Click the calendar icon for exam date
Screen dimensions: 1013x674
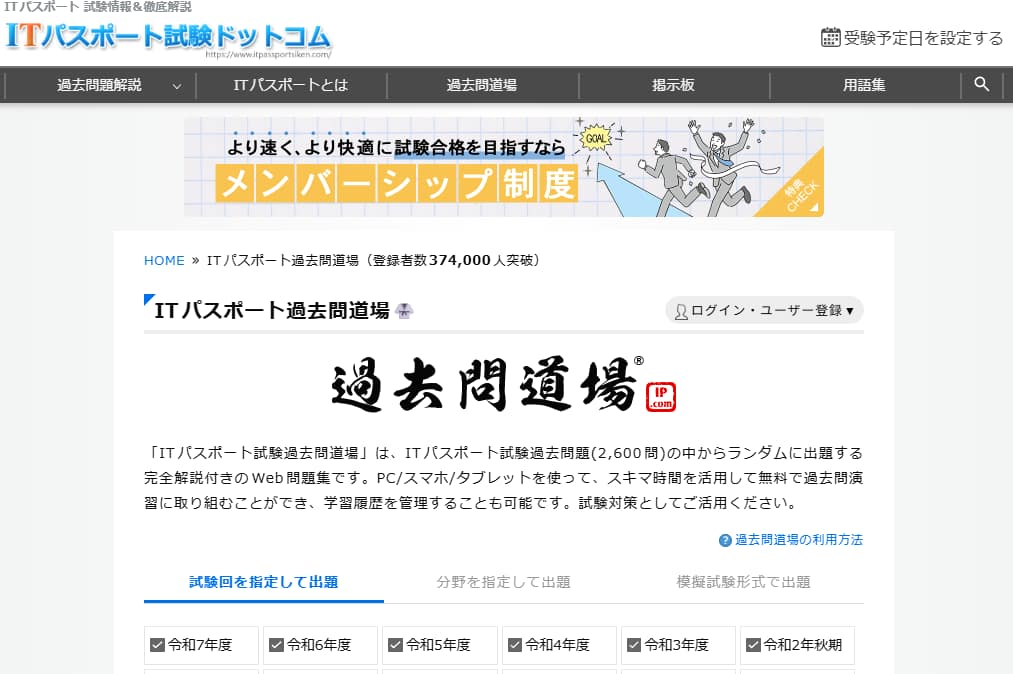[830, 38]
